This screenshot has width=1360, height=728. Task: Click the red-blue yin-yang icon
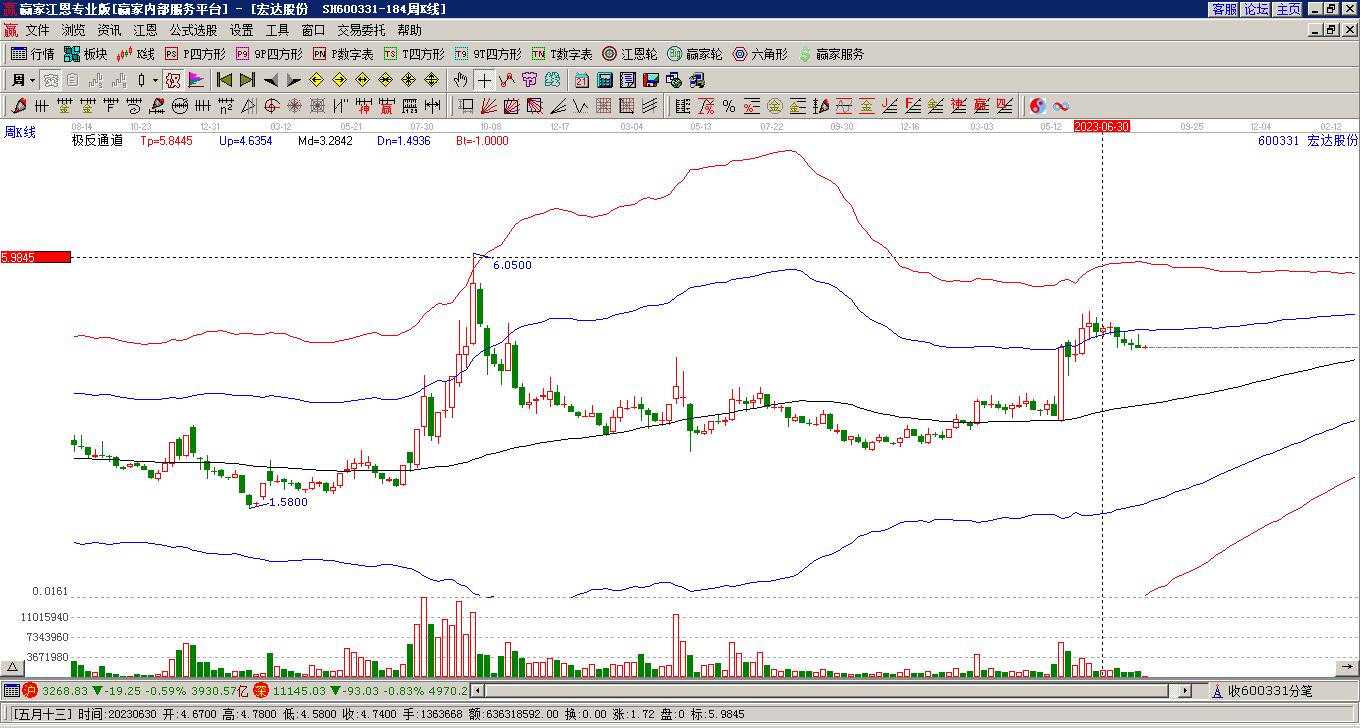(1038, 106)
